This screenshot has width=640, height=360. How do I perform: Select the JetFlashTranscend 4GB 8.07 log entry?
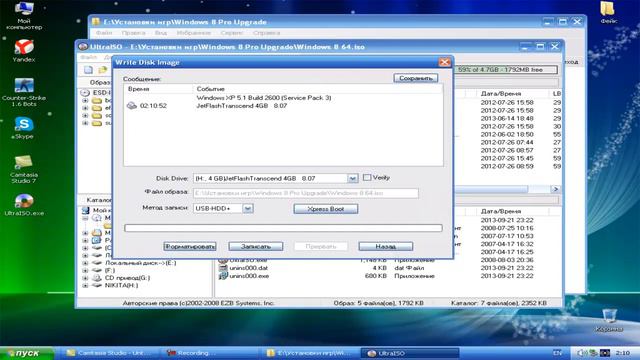coord(242,106)
